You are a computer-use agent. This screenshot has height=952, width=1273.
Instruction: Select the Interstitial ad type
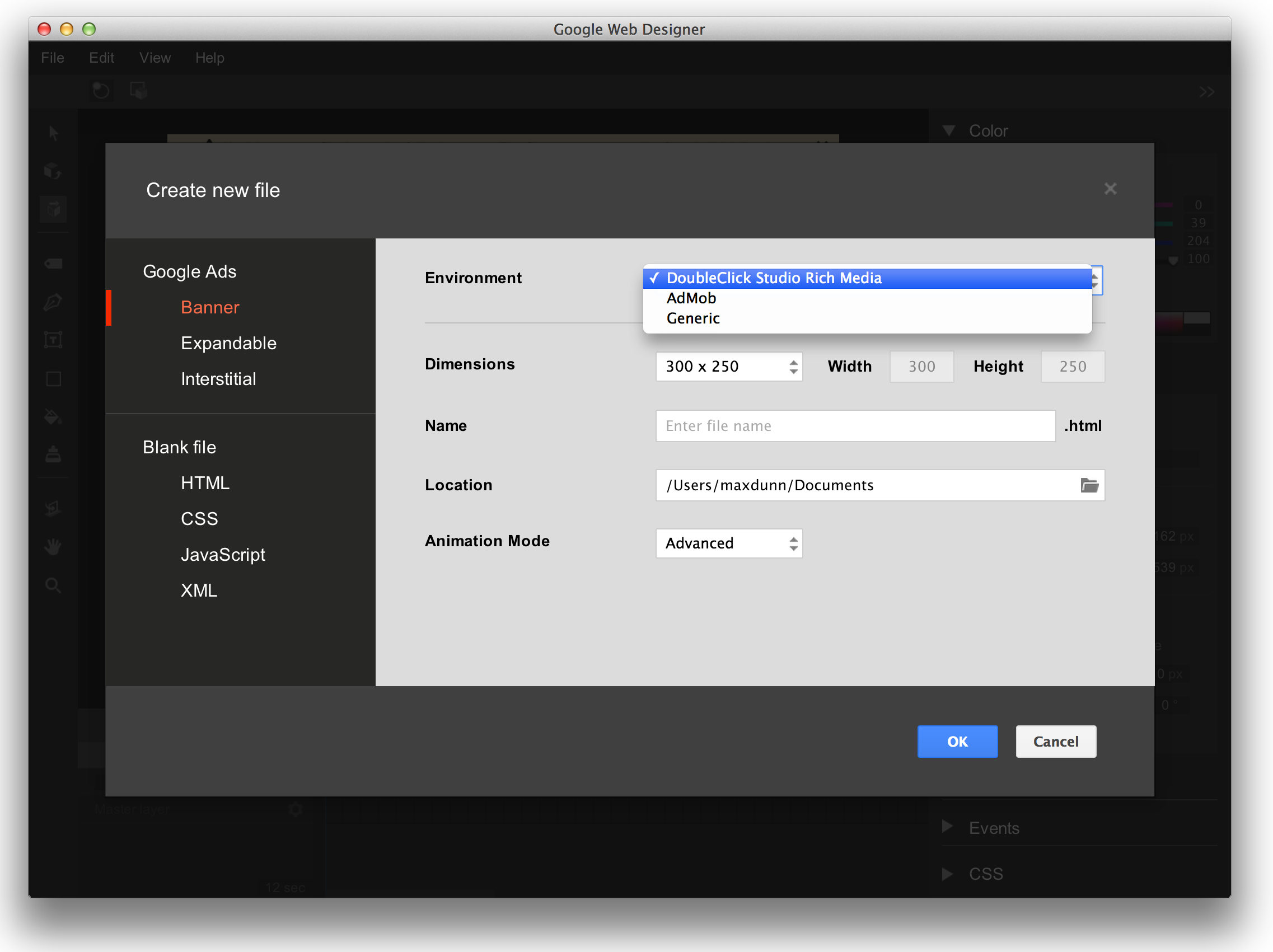pos(218,378)
